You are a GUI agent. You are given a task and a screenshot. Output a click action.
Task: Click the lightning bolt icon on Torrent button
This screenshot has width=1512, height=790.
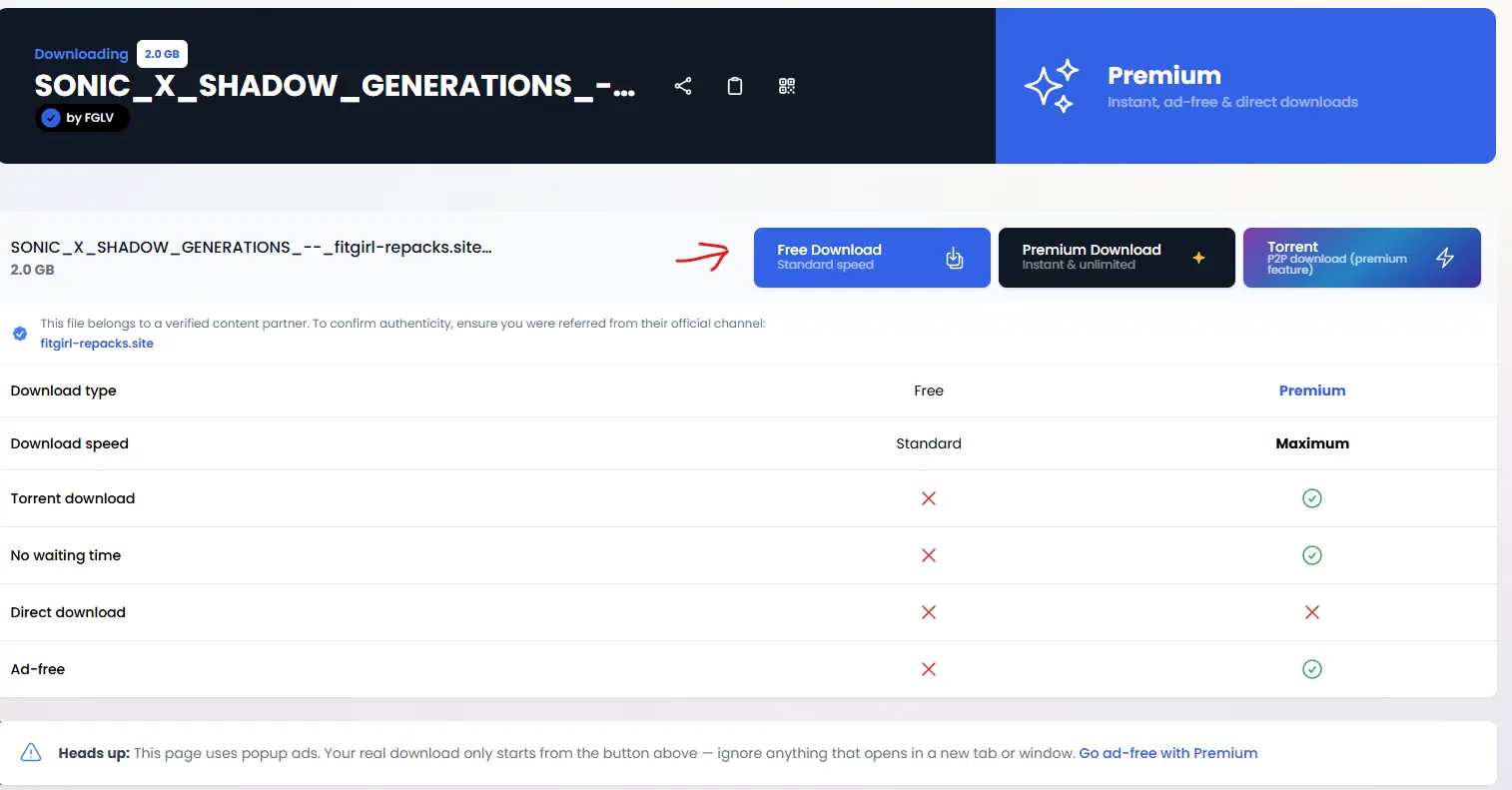[1445, 258]
